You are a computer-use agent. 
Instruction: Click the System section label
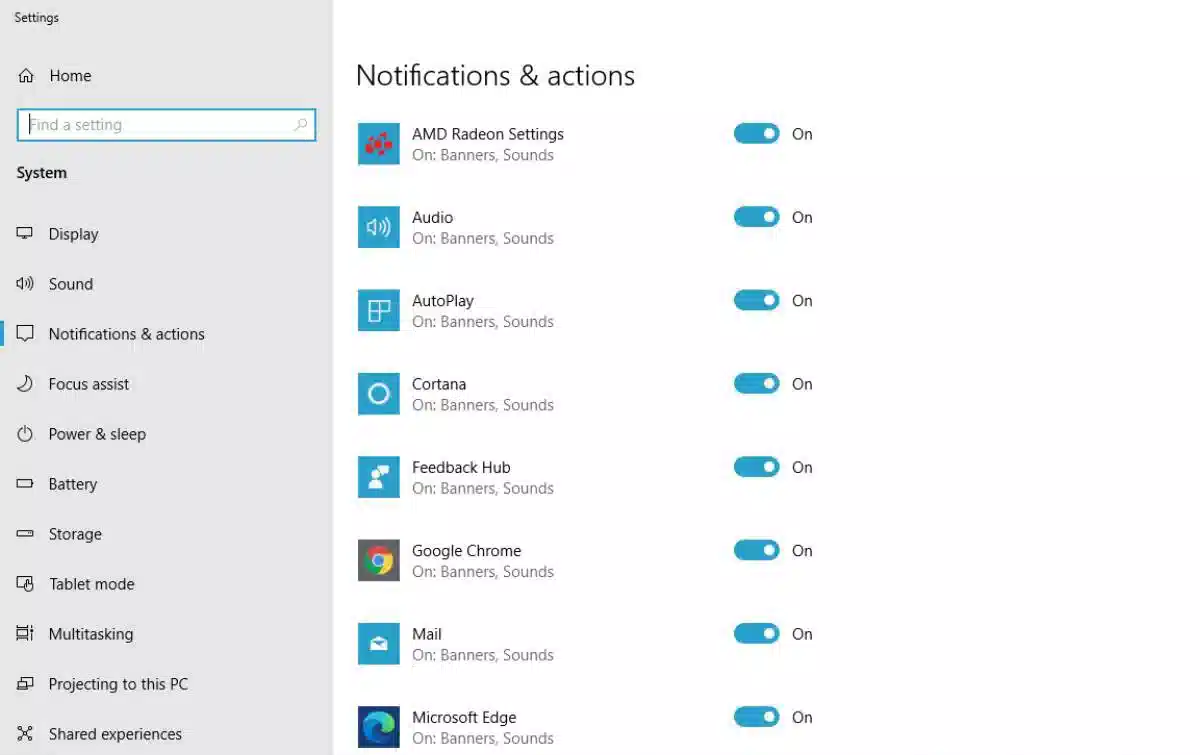coord(42,173)
